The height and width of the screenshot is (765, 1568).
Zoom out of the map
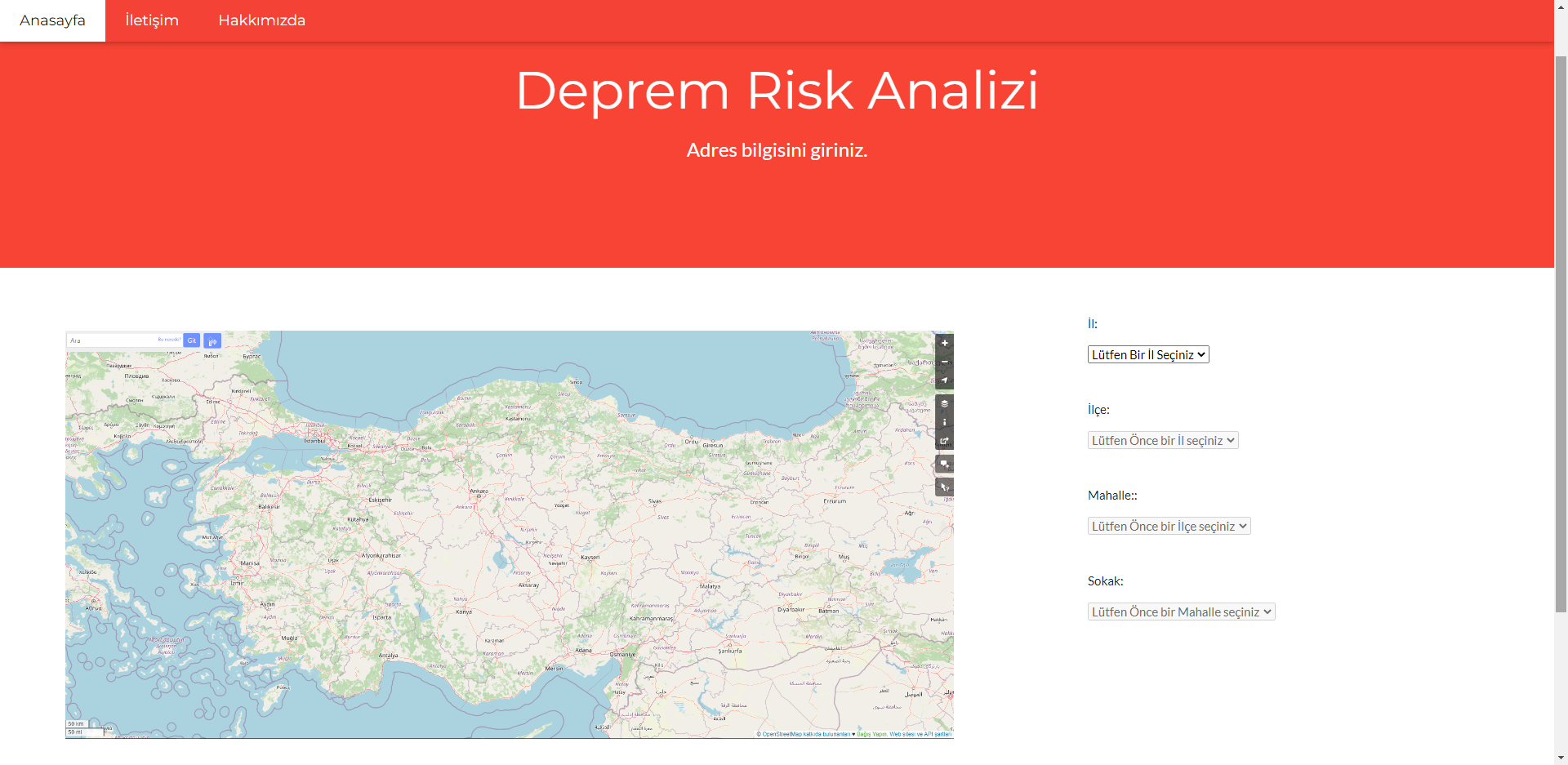(x=945, y=361)
